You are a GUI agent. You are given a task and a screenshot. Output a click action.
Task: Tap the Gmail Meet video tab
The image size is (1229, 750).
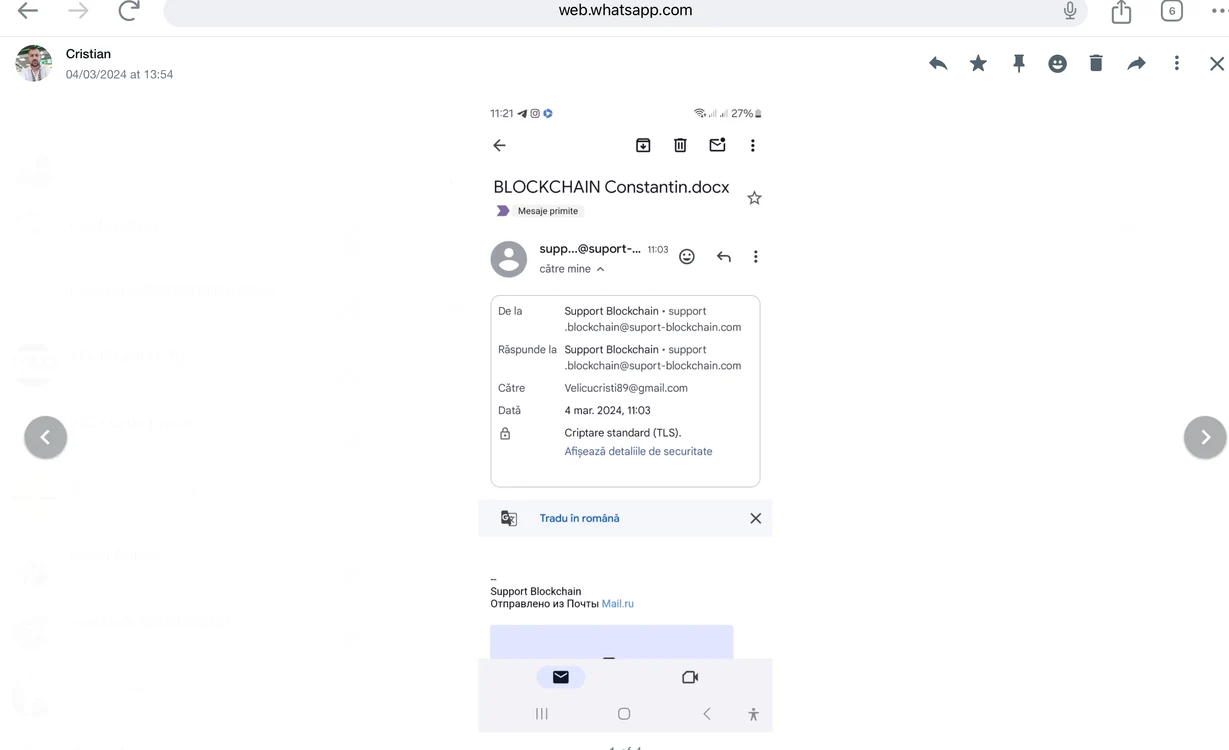click(x=690, y=677)
